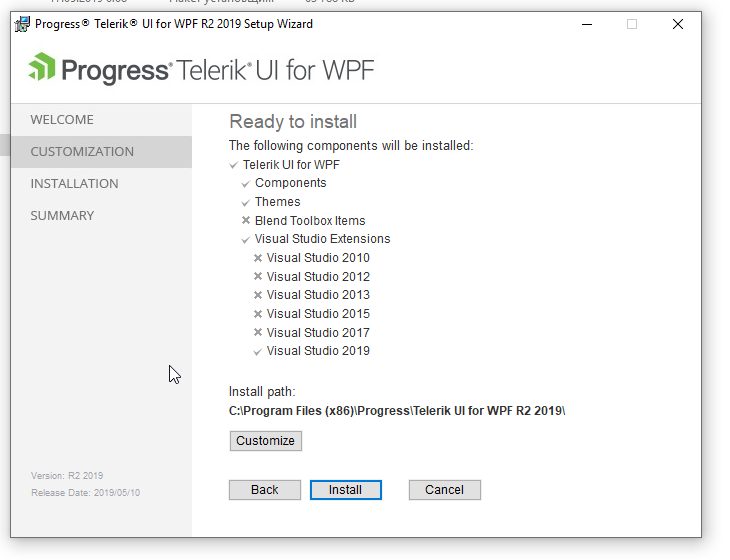Click the Install path: label
The height and width of the screenshot is (560, 730).
click(x=262, y=392)
